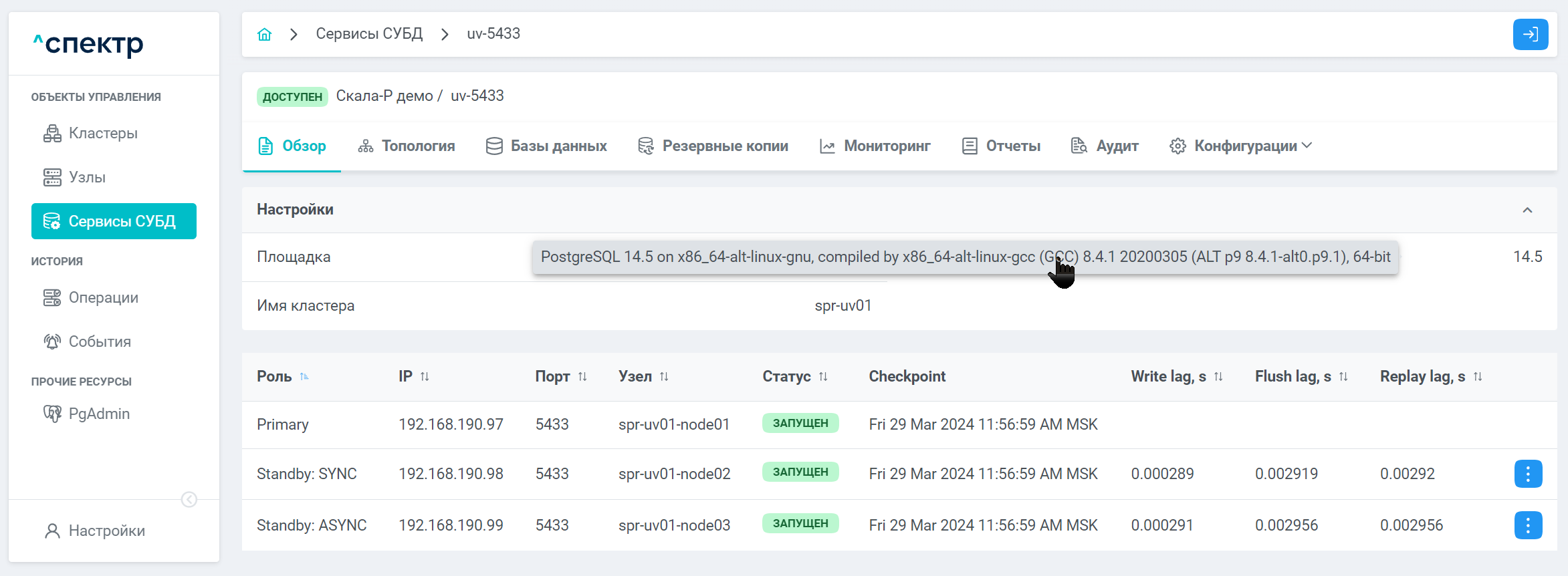Open События in the sidebar
1568x576 pixels.
pyautogui.click(x=100, y=341)
